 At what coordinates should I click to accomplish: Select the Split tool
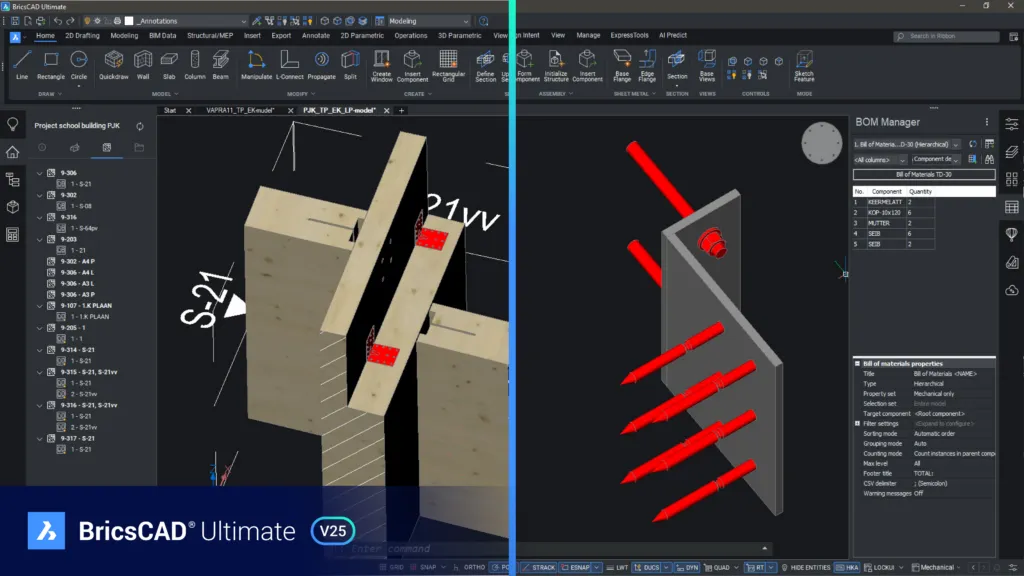350,65
